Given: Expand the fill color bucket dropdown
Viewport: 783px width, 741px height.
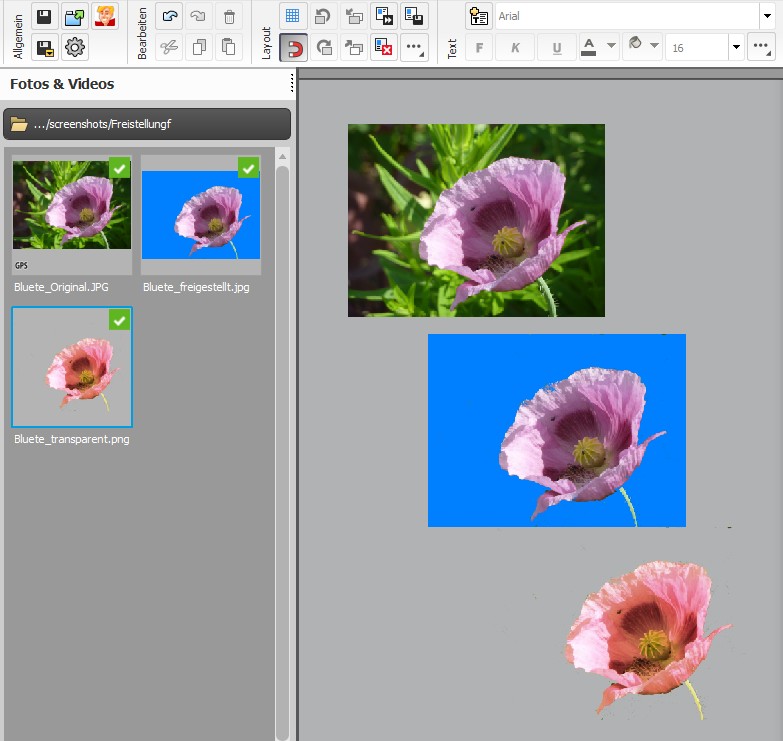Looking at the screenshot, I should (654, 46).
